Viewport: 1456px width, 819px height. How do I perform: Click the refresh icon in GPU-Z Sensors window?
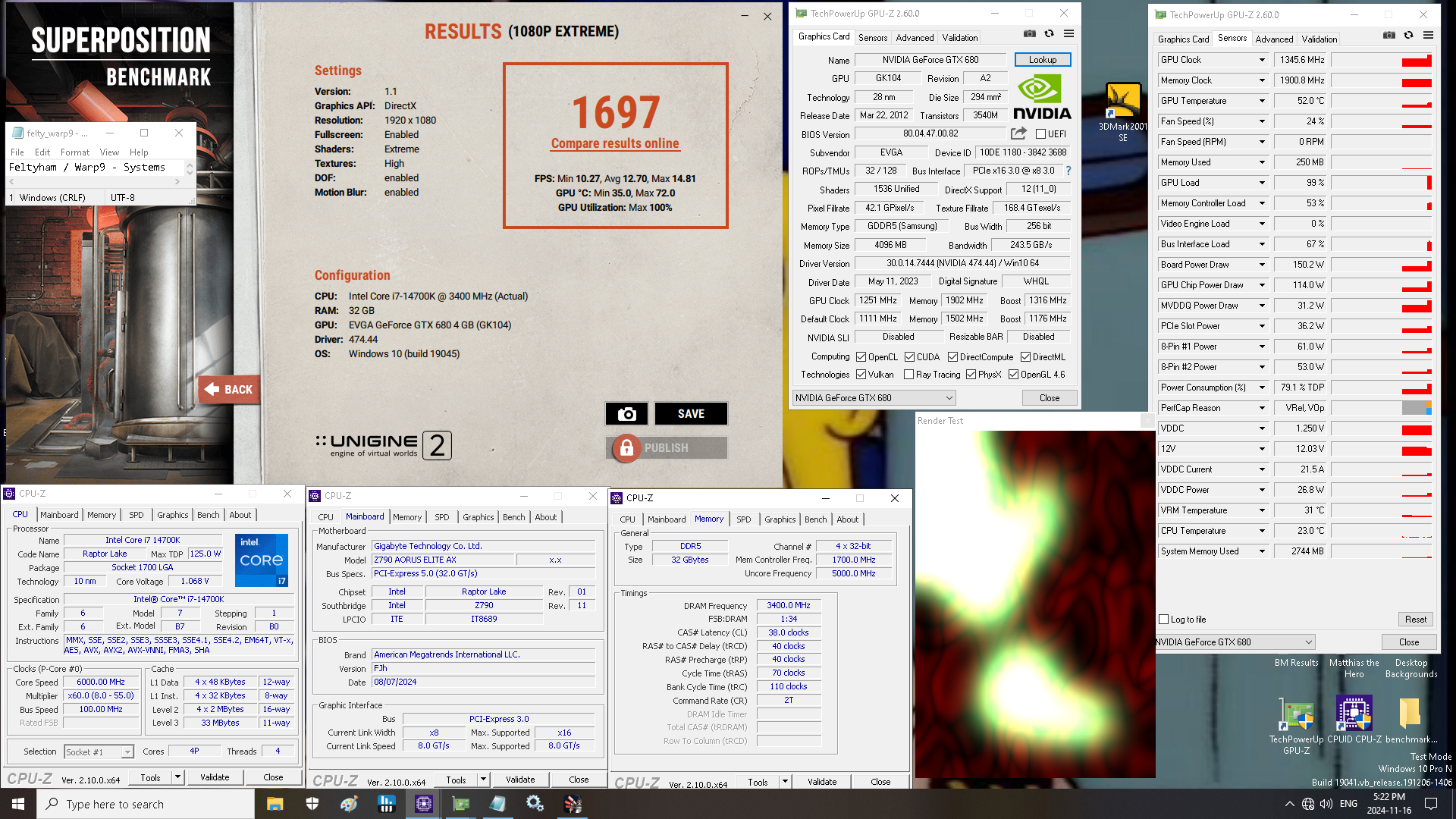[1408, 35]
